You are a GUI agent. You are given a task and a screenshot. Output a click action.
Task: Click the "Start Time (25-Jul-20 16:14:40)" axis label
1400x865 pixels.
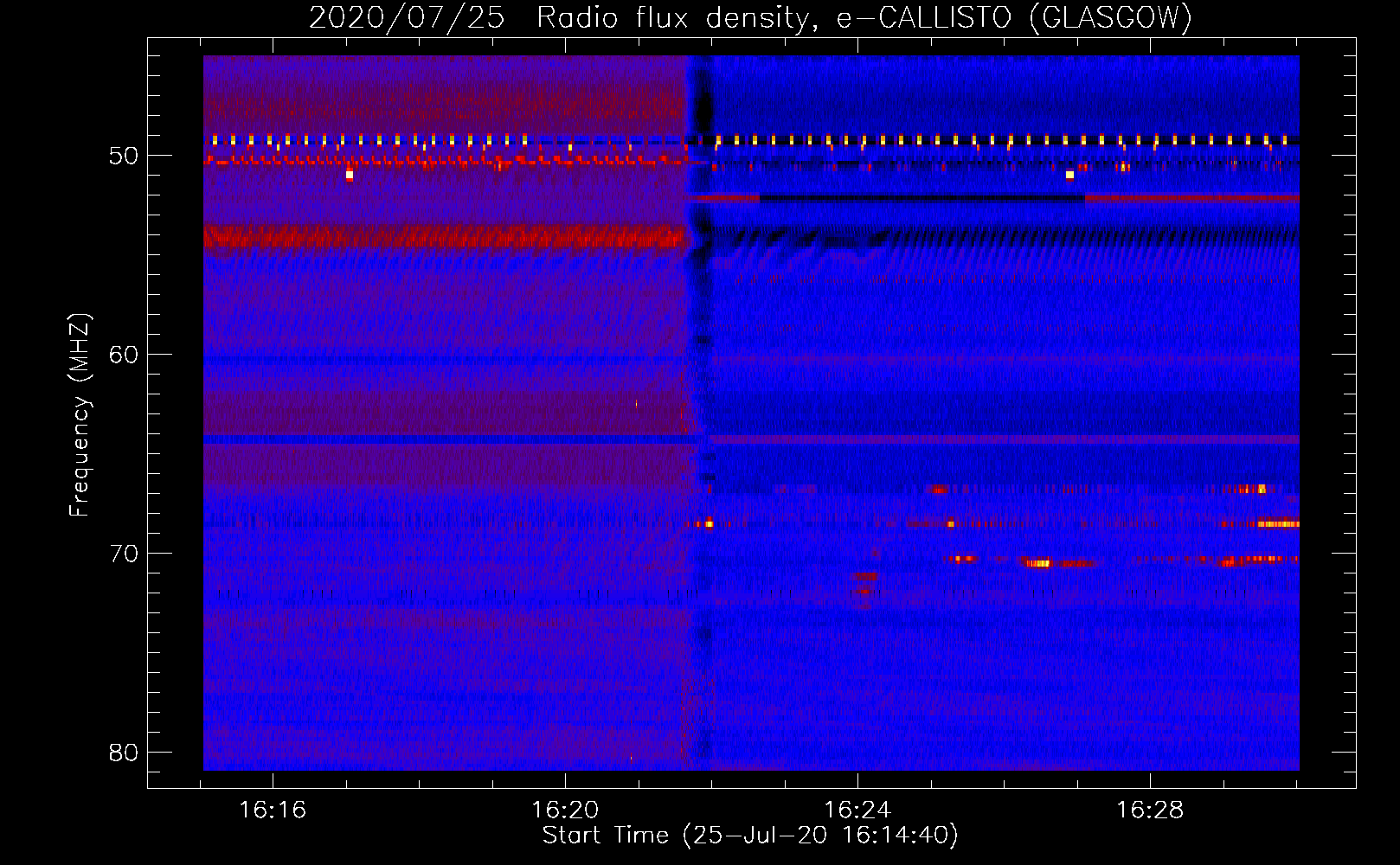pos(750,836)
